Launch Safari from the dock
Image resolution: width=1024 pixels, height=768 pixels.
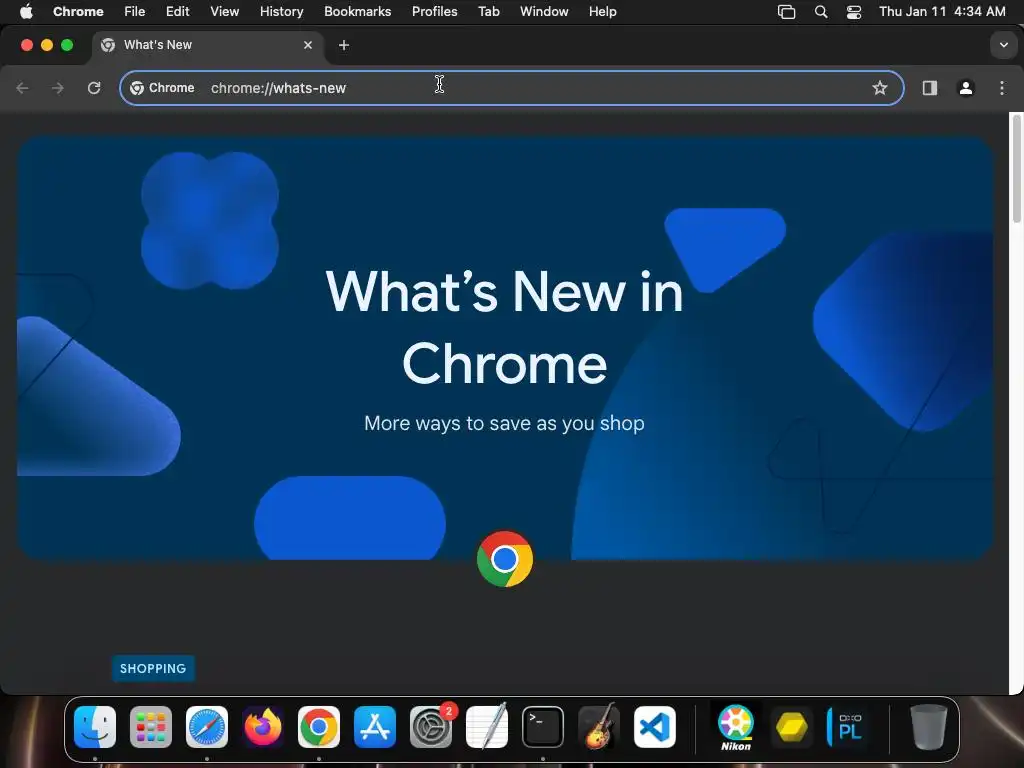(207, 727)
